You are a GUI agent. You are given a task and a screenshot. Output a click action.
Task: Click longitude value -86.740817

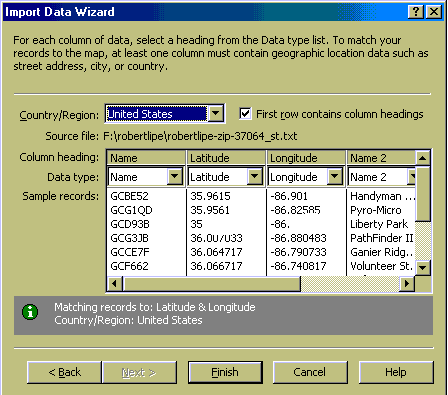298,266
